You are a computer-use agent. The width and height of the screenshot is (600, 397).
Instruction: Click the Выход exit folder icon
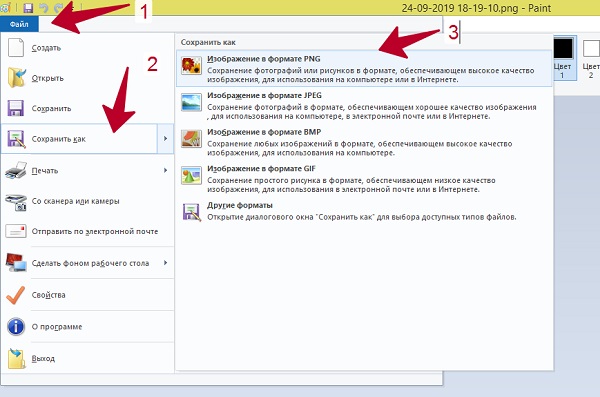16,358
